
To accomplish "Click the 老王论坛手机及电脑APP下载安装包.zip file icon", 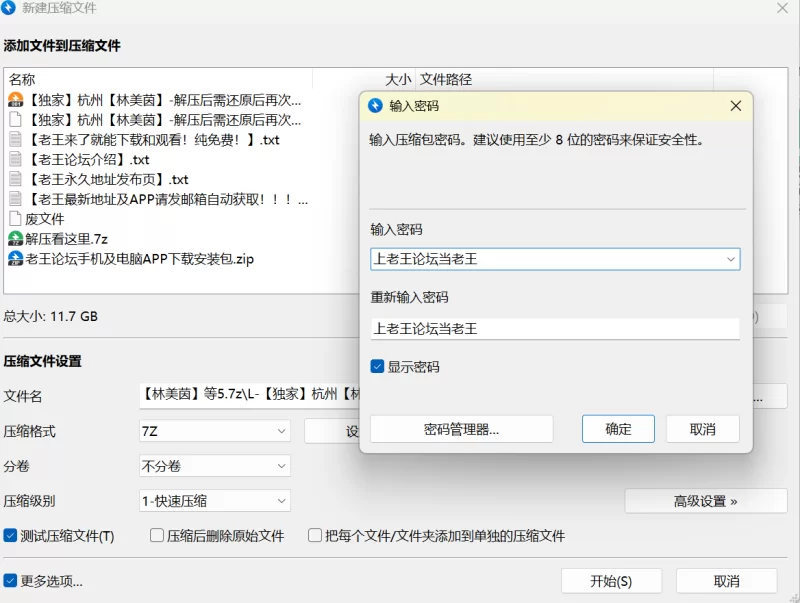I will pos(15,259).
